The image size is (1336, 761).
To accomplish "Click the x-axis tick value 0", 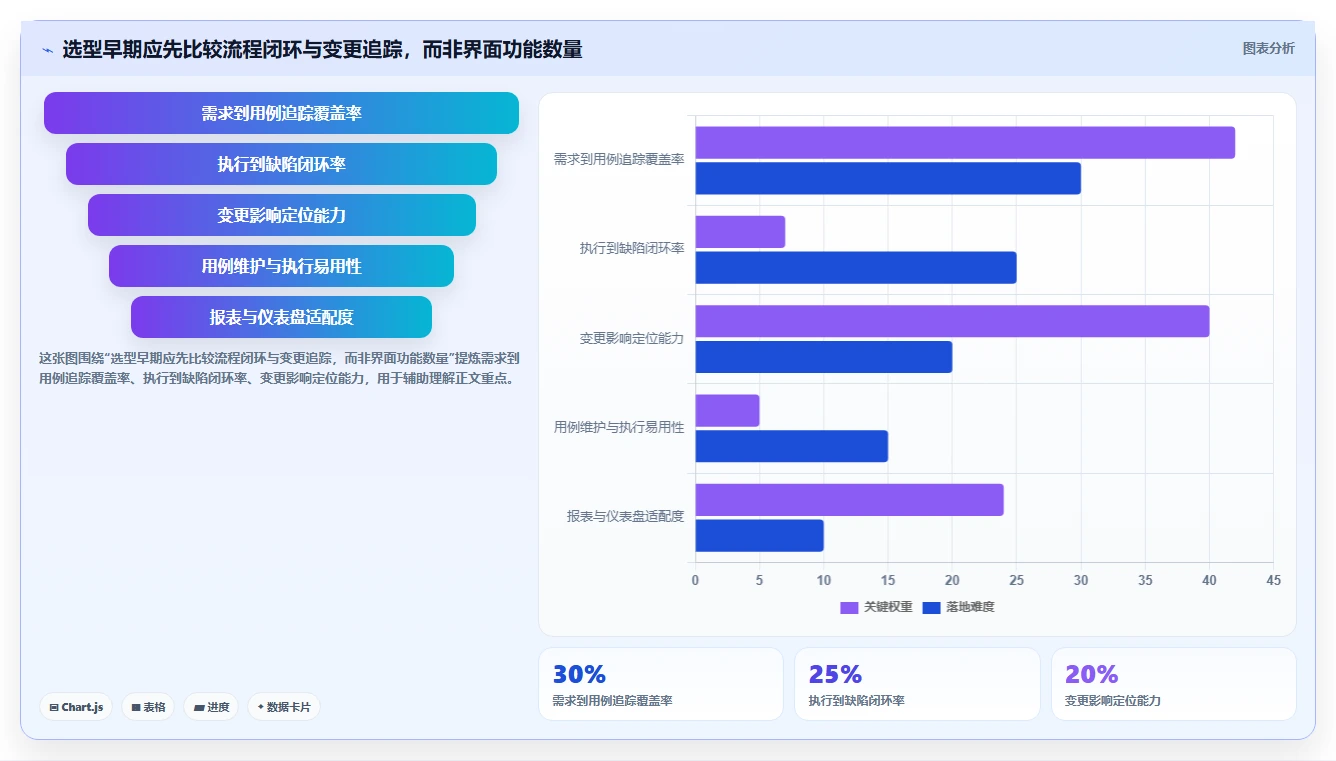I will (696, 580).
